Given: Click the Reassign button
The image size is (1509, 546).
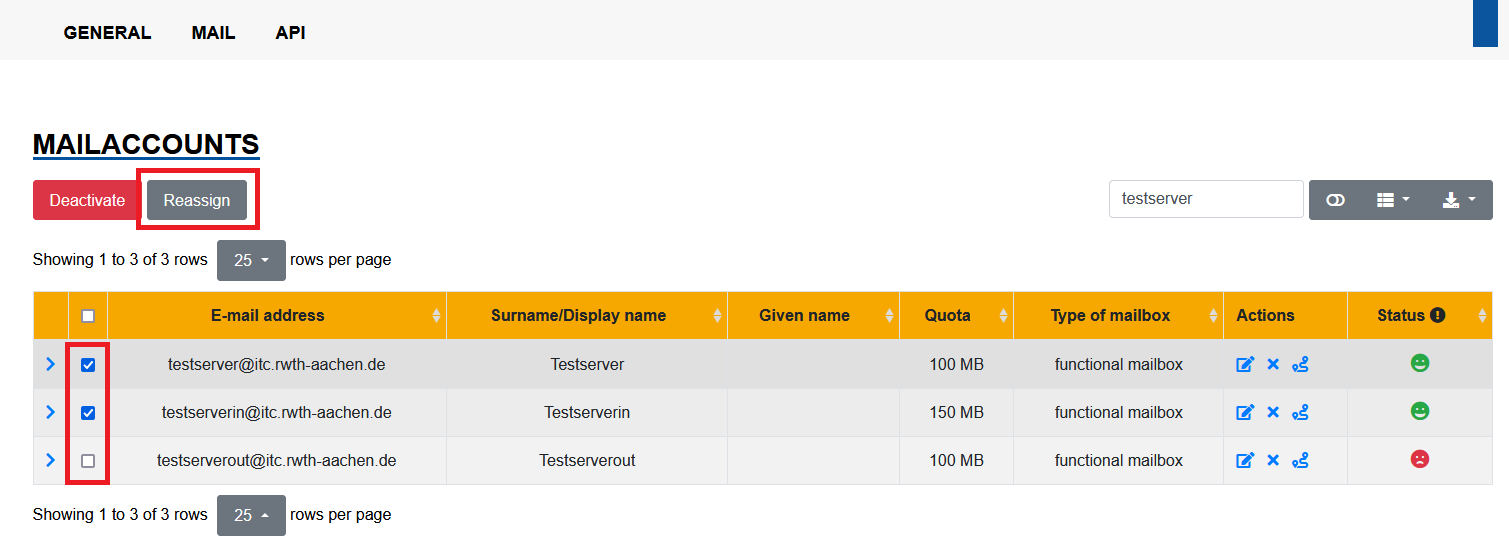Looking at the screenshot, I should (197, 200).
